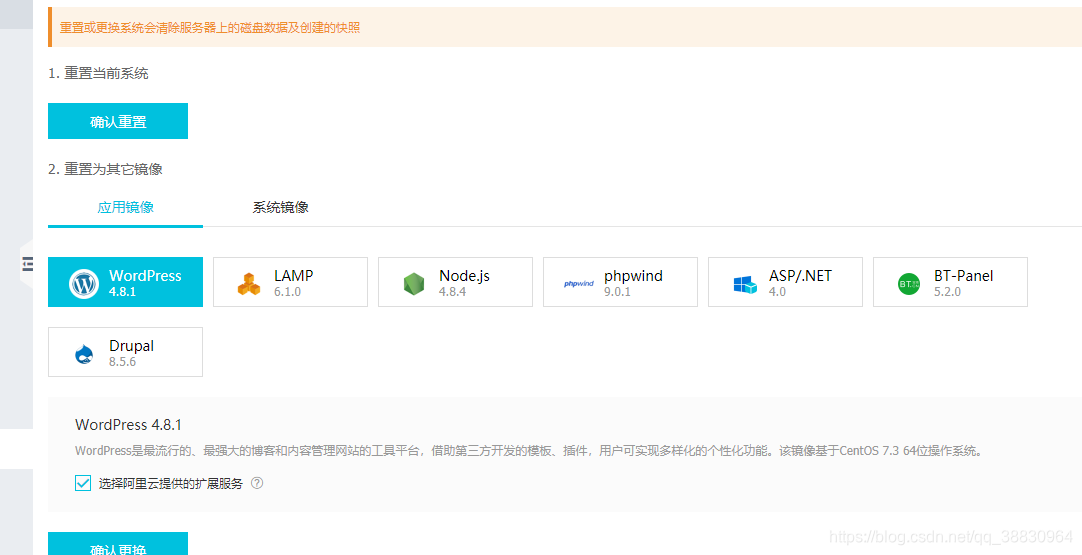Viewport: 1082px width, 555px height.
Task: Click the heading 2. 重置为其它镜像
Action: click(x=106, y=169)
